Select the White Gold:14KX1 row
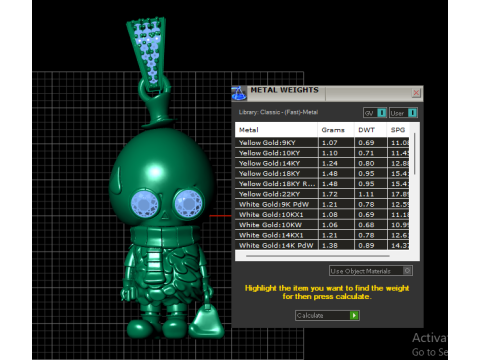The image size is (480, 360). point(322,235)
